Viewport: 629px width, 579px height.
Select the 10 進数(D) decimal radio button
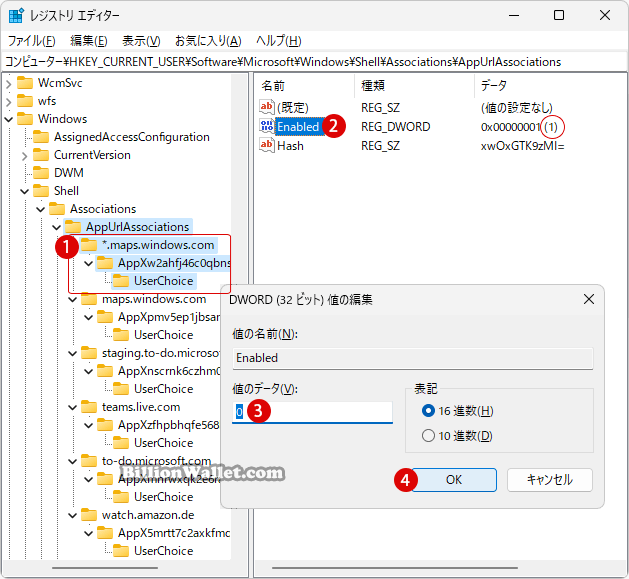tap(428, 435)
